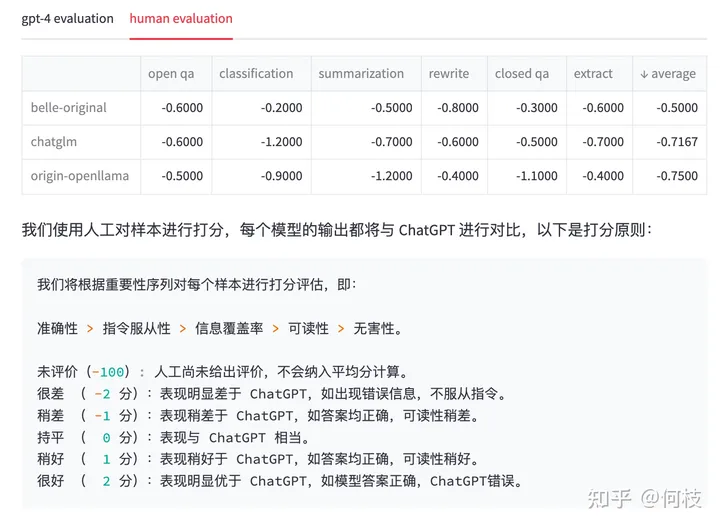The height and width of the screenshot is (528, 720).
Task: Select the human evaluation tab
Action: (x=181, y=19)
